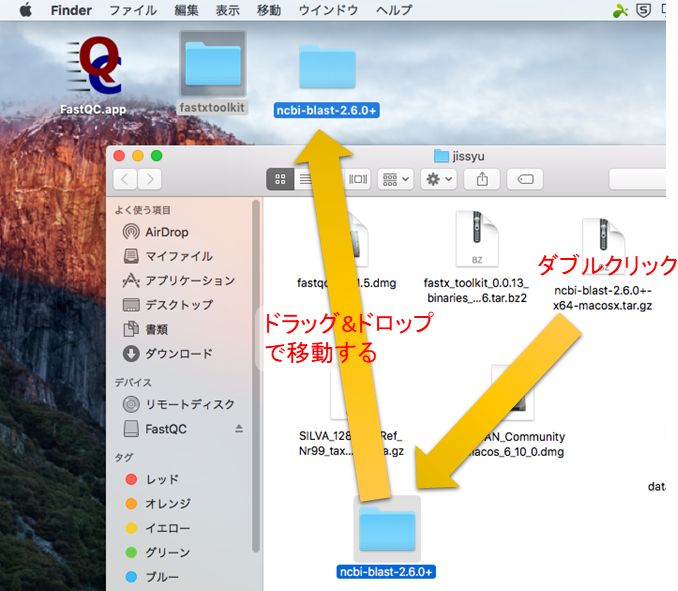The width and height of the screenshot is (678, 591).
Task: Open the gear action menu
Action: point(439,179)
